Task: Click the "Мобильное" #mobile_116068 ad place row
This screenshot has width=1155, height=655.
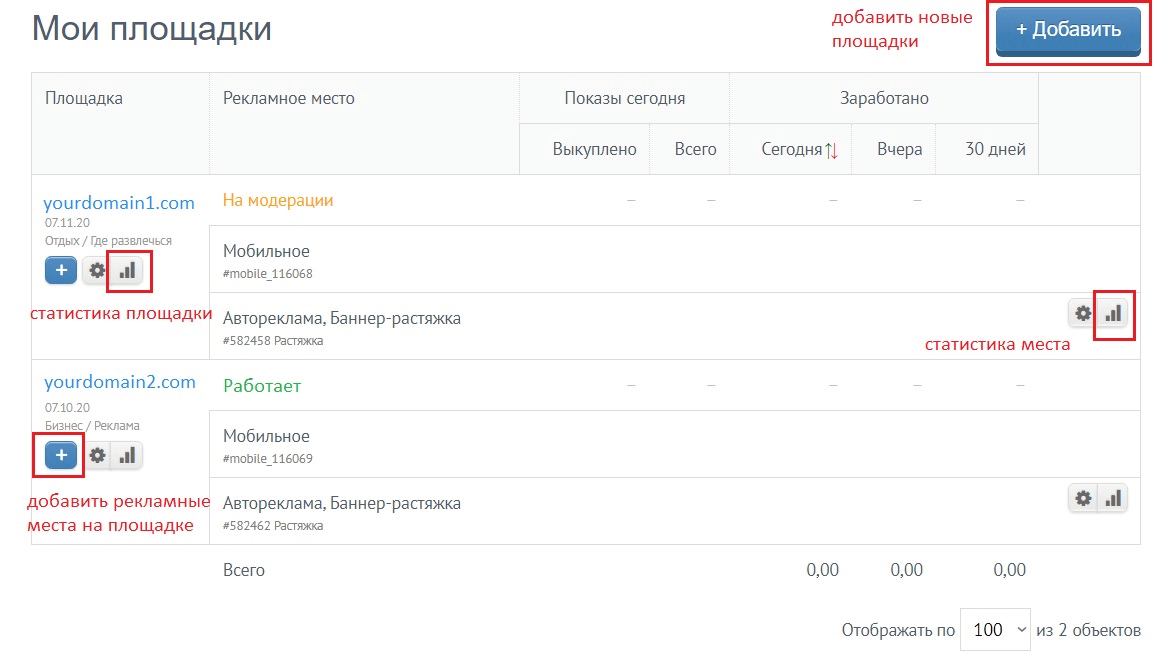Action: click(267, 259)
